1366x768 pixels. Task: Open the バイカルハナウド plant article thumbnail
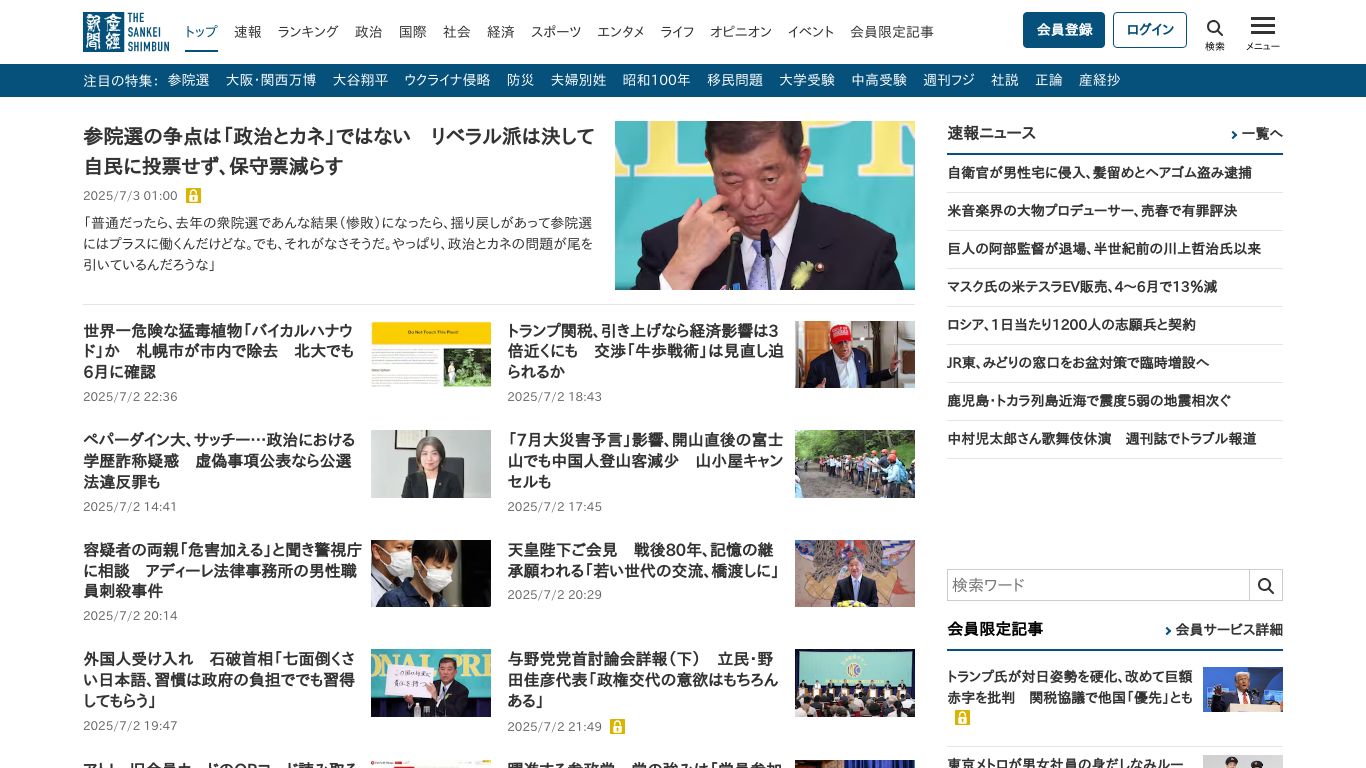431,354
